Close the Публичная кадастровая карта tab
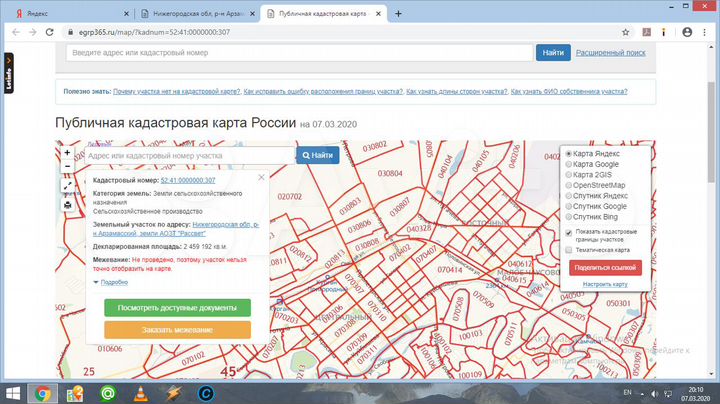The width and height of the screenshot is (720, 404). pos(378,14)
